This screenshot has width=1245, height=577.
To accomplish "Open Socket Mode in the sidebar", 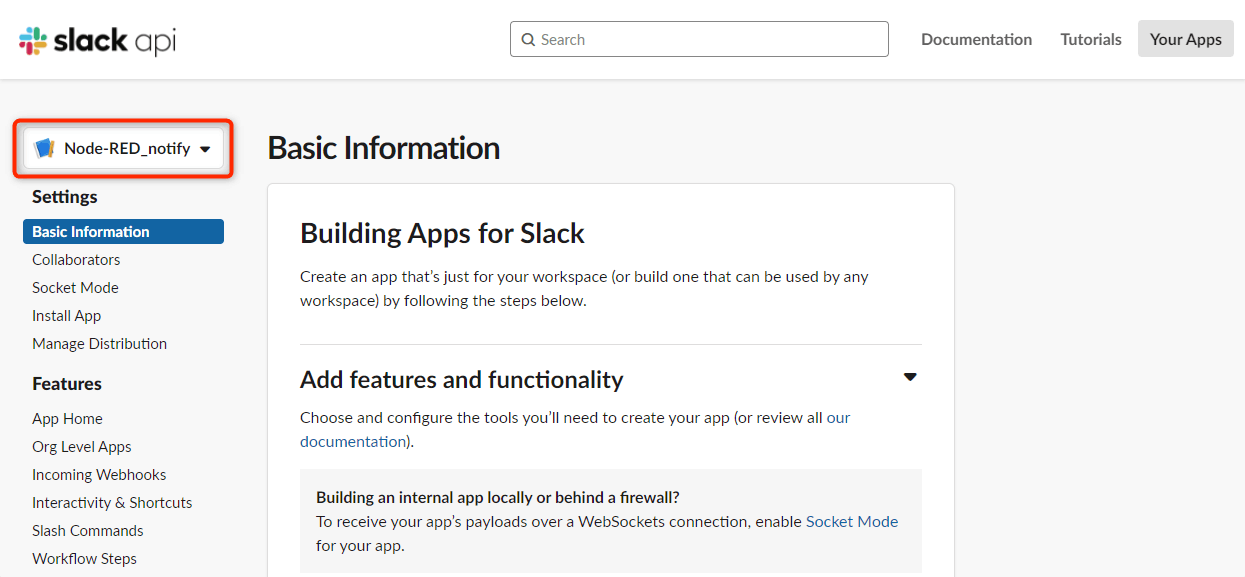I will click(x=75, y=287).
